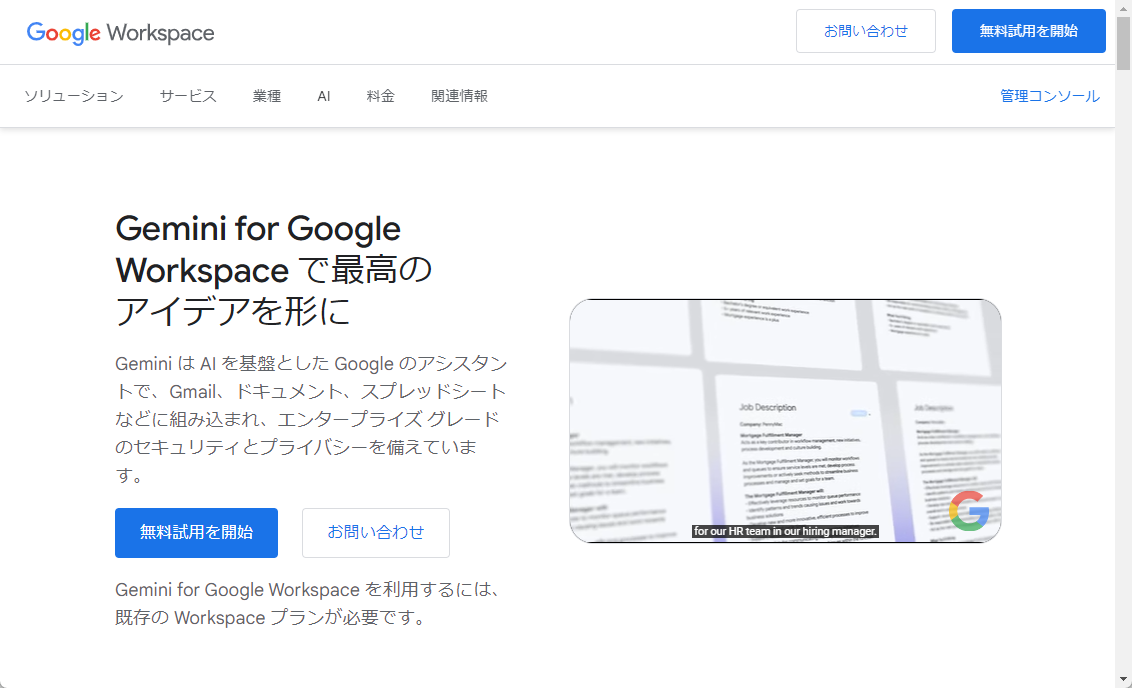Click the 無料試用を開始 button below the hero text

click(x=196, y=533)
